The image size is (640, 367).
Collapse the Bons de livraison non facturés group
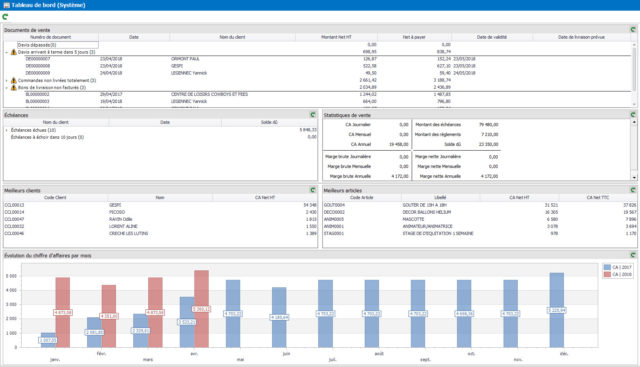[7, 87]
